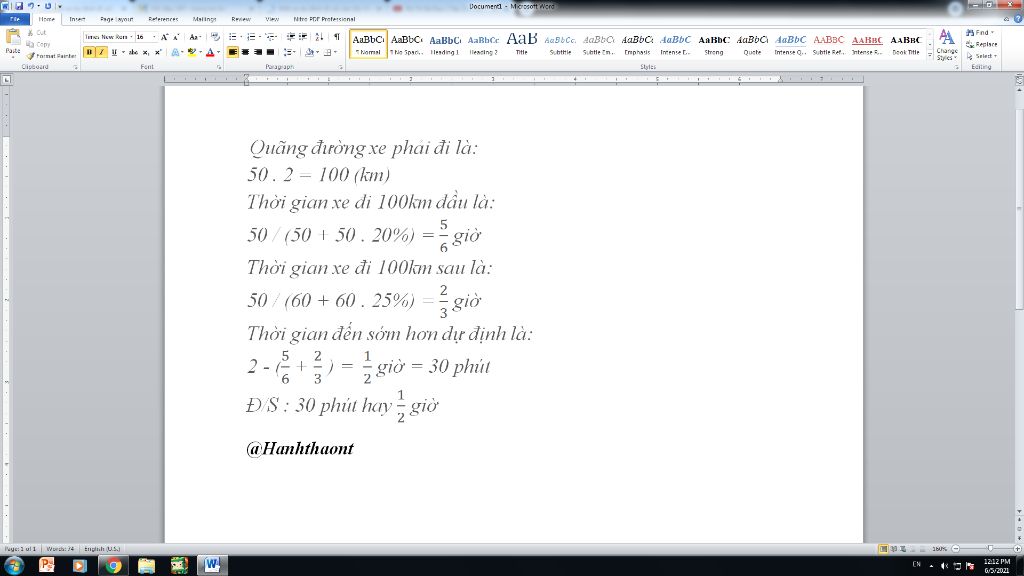1024x576 pixels.
Task: Open the Windows Start menu
Action: pos(14,566)
